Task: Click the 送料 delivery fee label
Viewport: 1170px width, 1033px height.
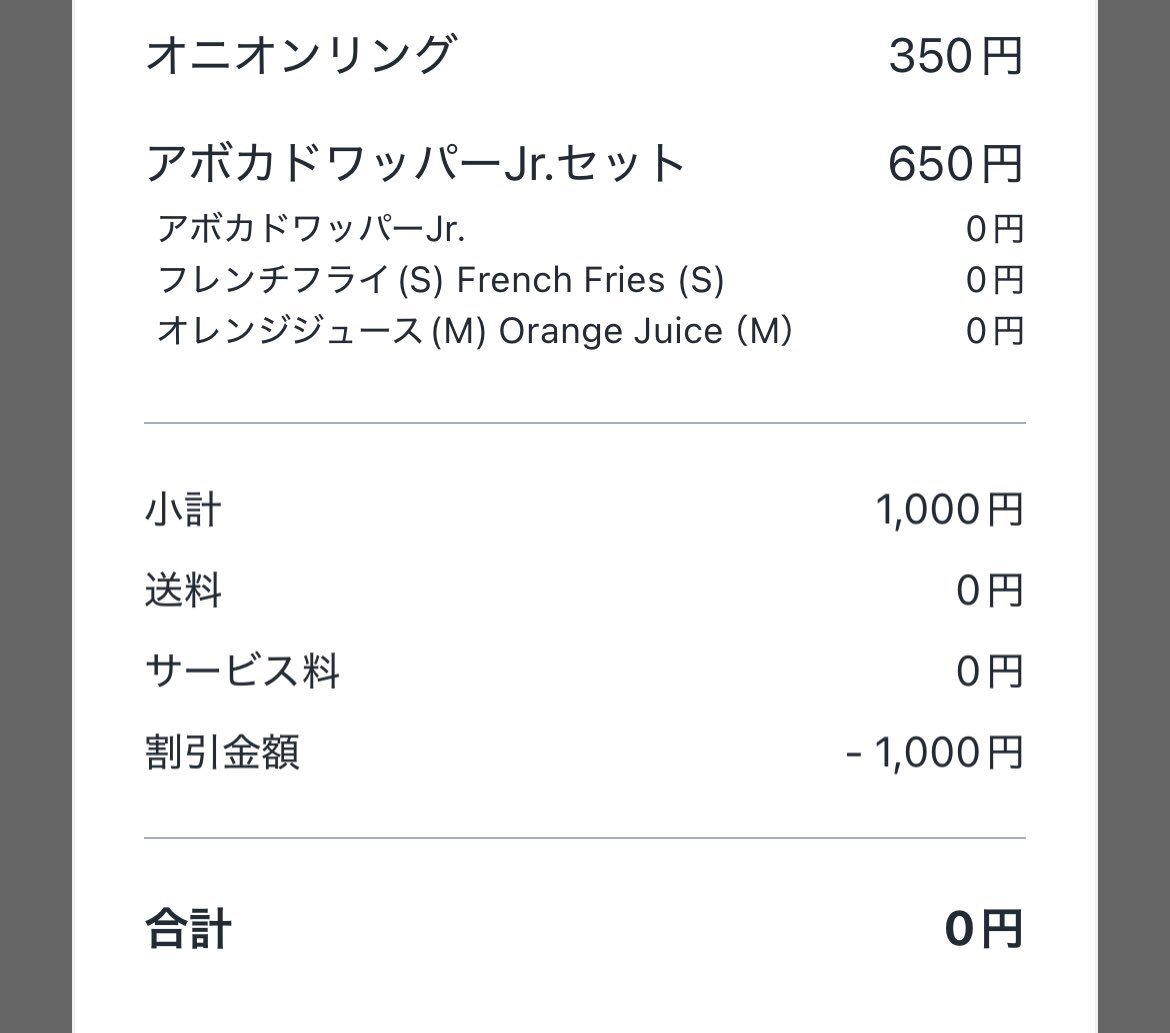Action: click(183, 590)
